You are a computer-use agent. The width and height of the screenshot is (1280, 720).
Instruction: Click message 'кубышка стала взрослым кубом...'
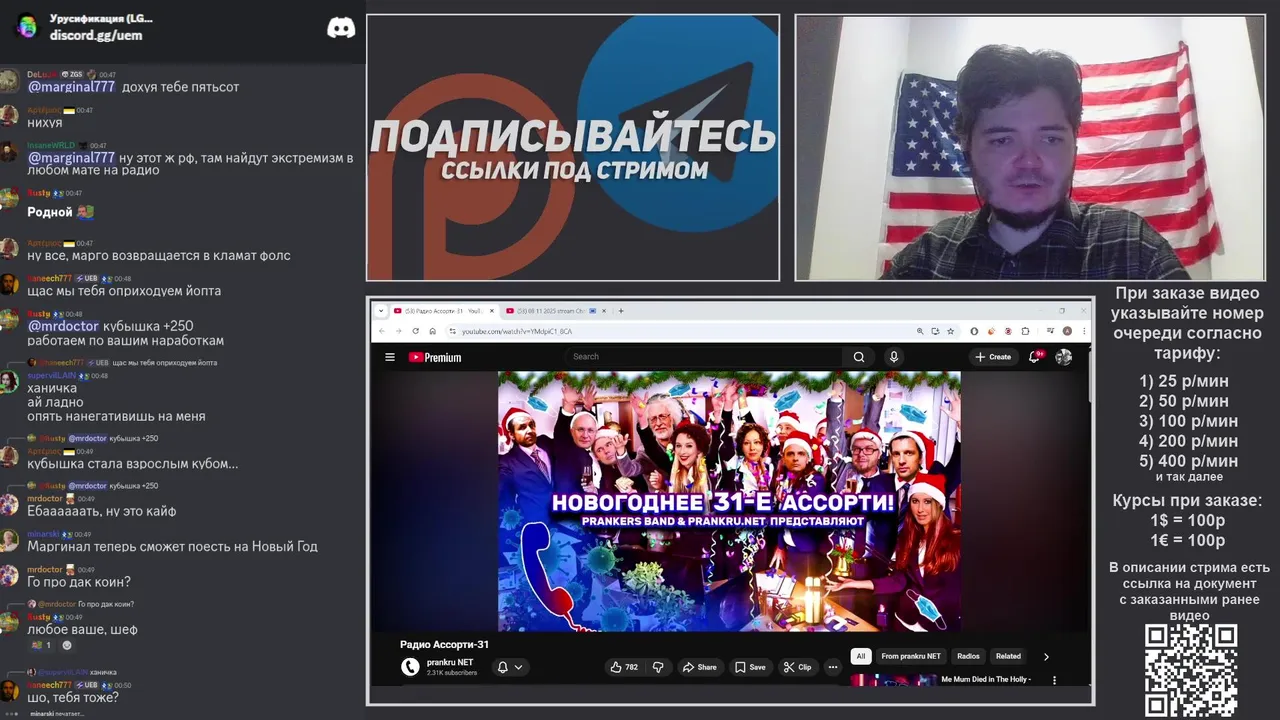132,464
